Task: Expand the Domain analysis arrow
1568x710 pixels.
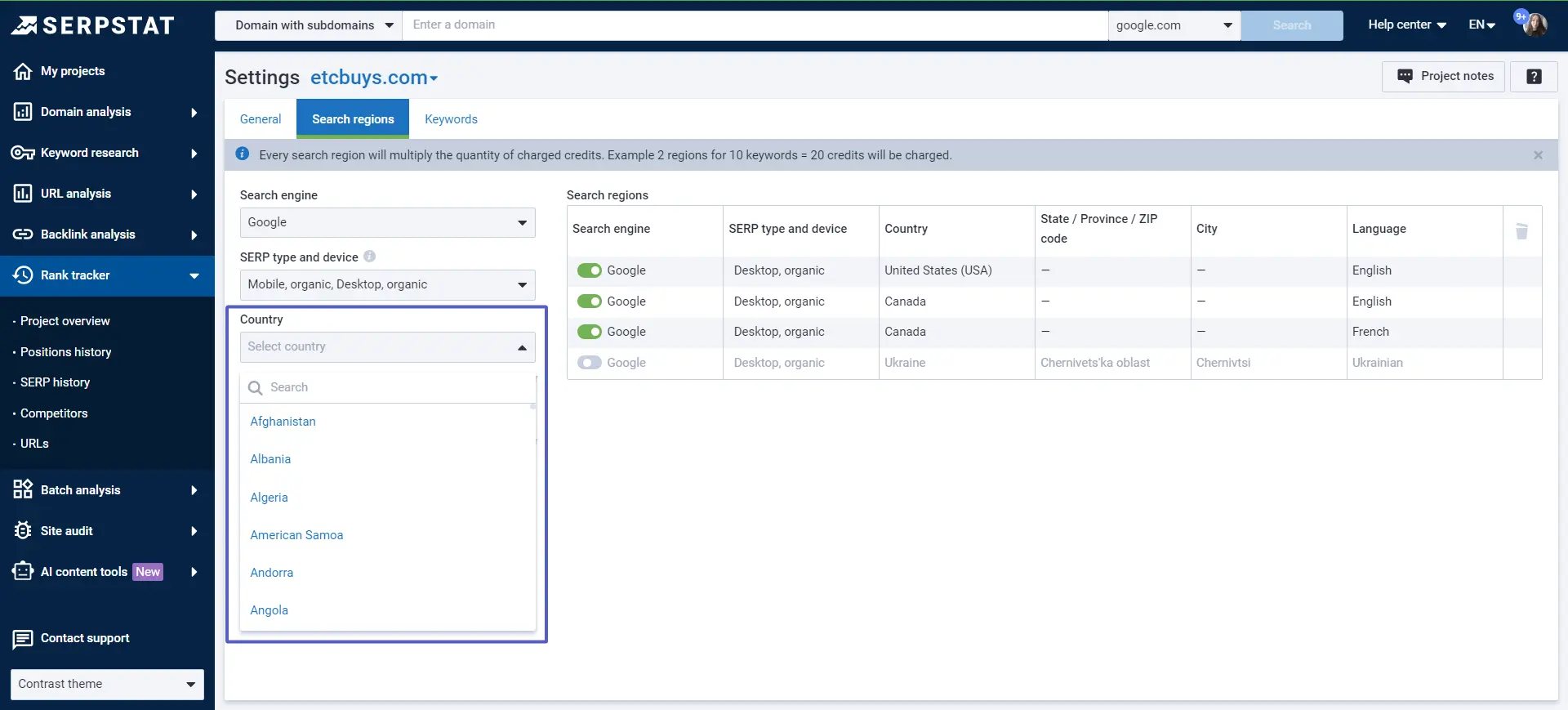Action: pyautogui.click(x=194, y=113)
